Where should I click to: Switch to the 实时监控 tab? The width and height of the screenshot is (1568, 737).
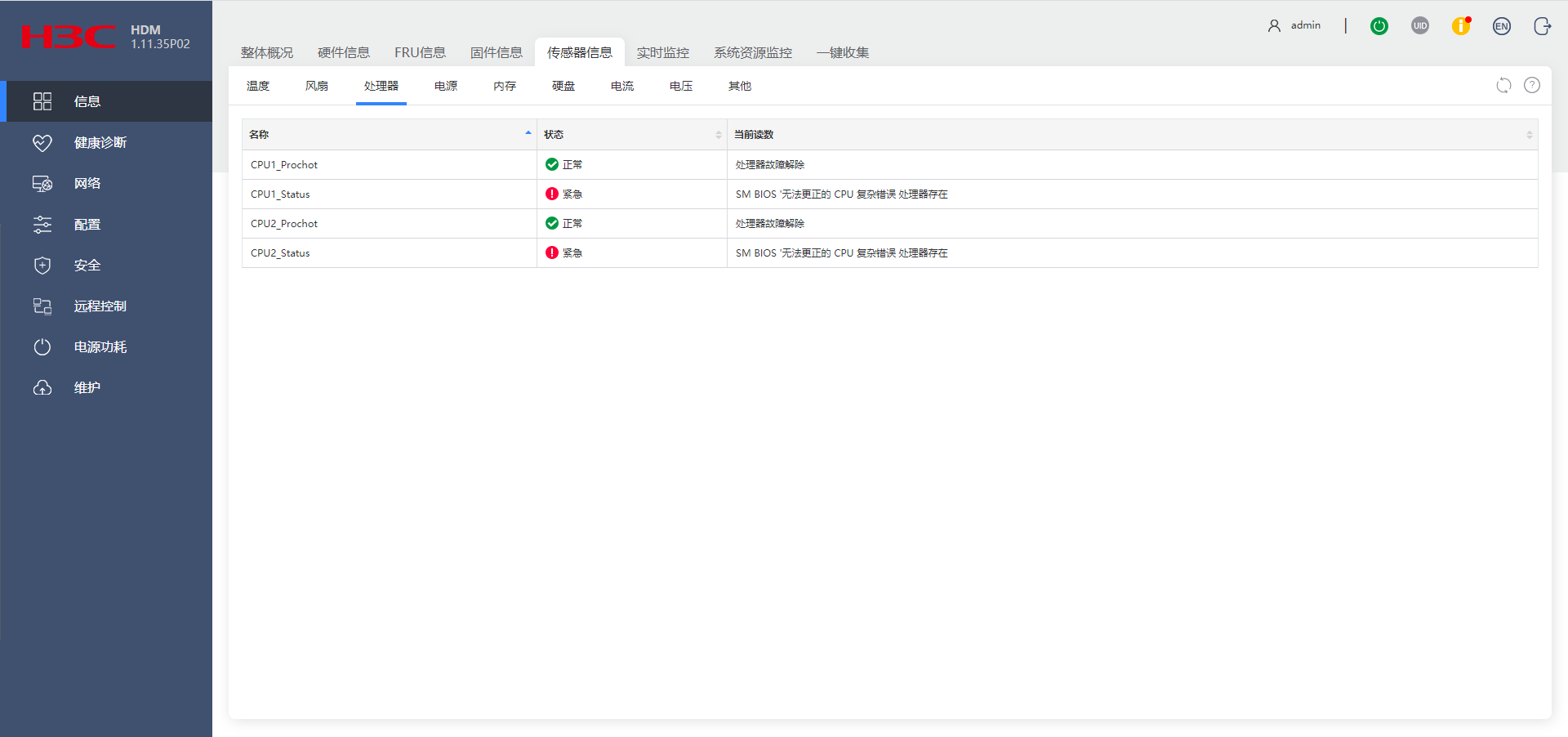point(663,52)
